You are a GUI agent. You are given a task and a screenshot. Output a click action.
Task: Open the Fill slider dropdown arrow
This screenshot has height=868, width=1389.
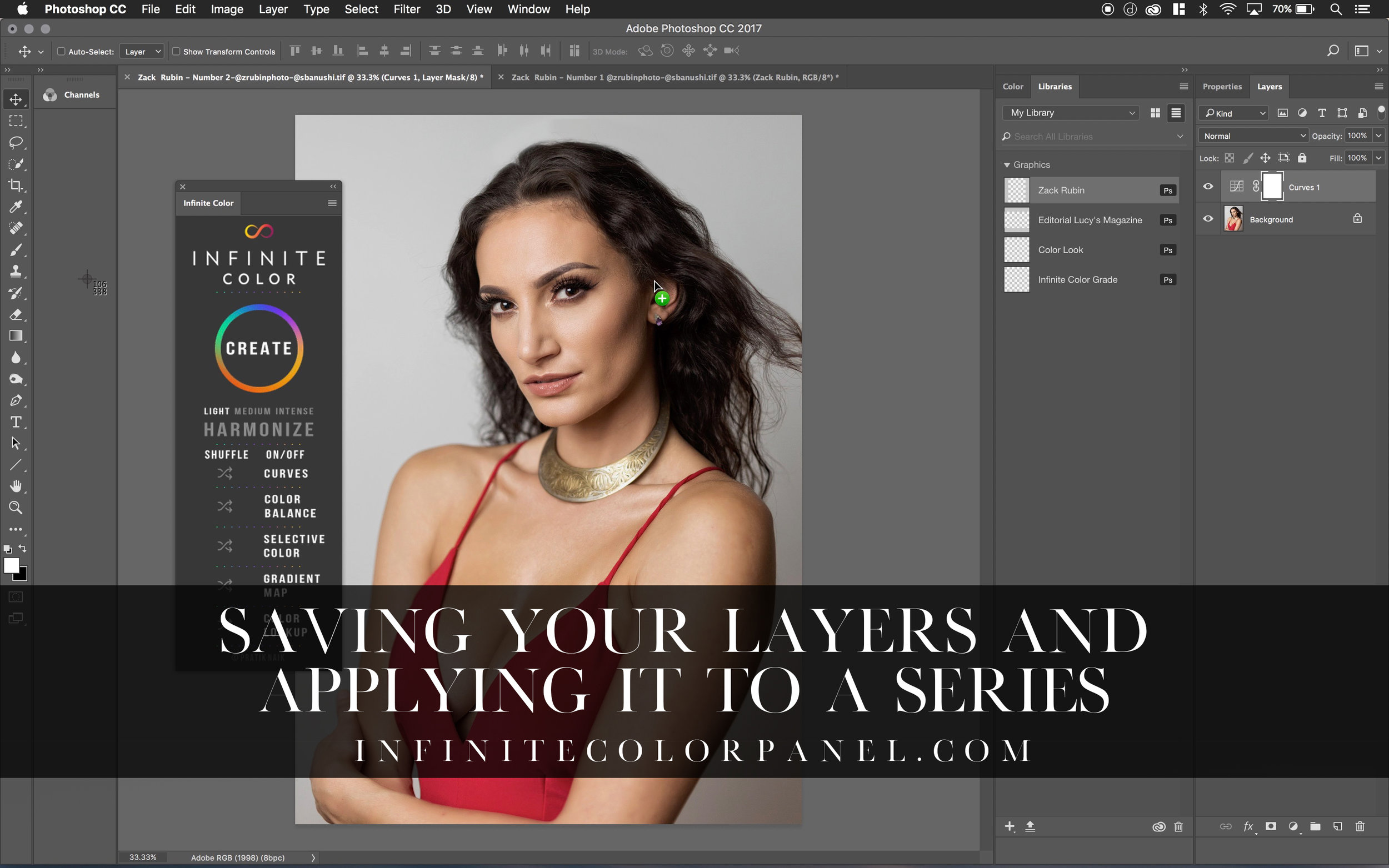point(1378,158)
